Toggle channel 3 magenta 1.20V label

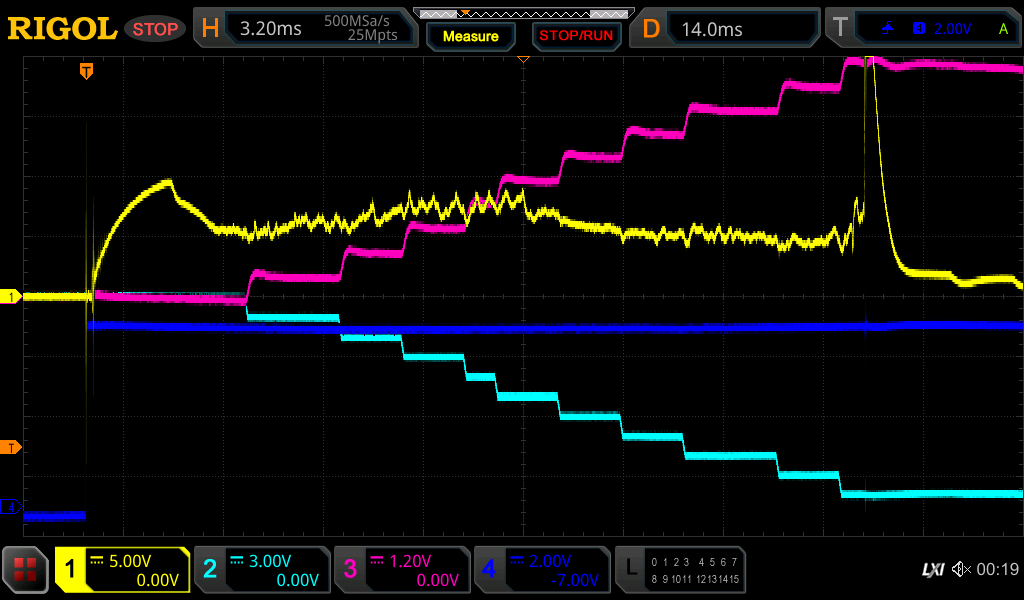[x=402, y=570]
